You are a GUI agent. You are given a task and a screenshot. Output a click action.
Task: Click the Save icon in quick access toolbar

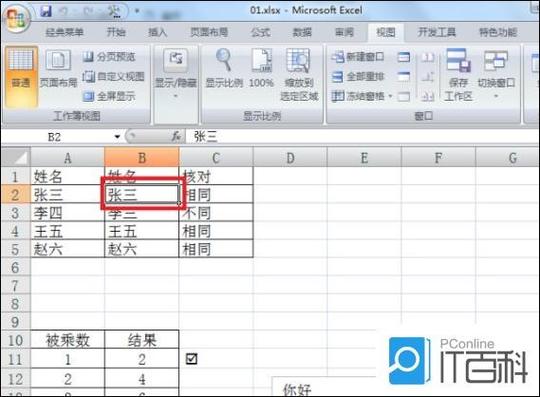pos(46,11)
